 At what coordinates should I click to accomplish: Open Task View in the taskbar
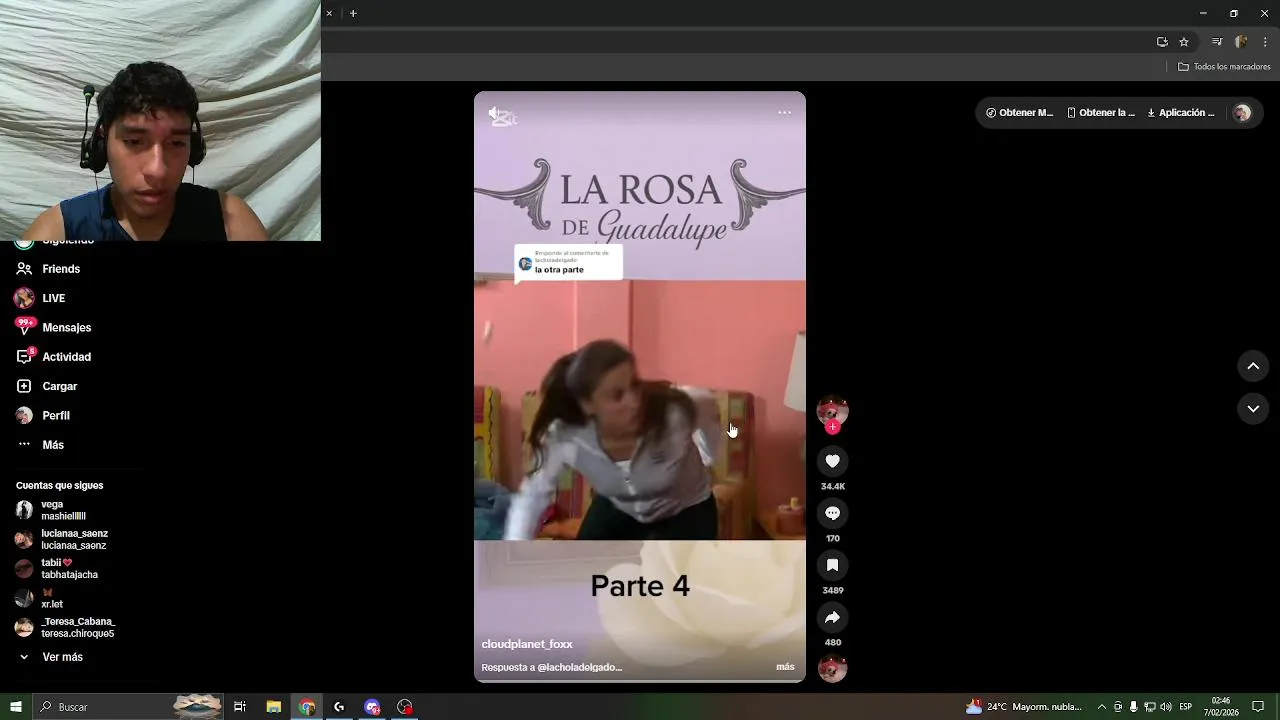tap(240, 707)
